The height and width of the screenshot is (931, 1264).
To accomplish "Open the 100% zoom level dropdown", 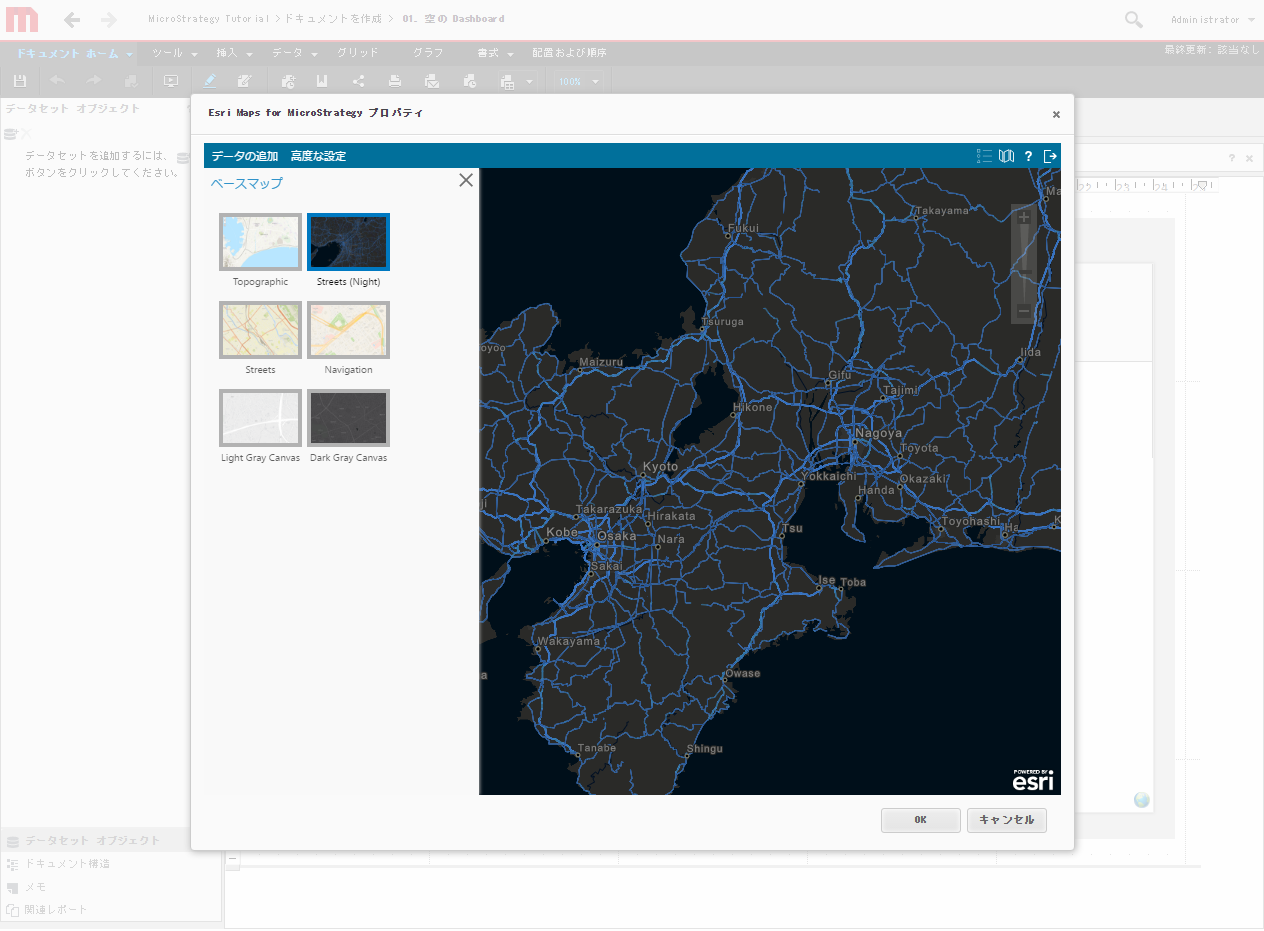I will pos(580,82).
